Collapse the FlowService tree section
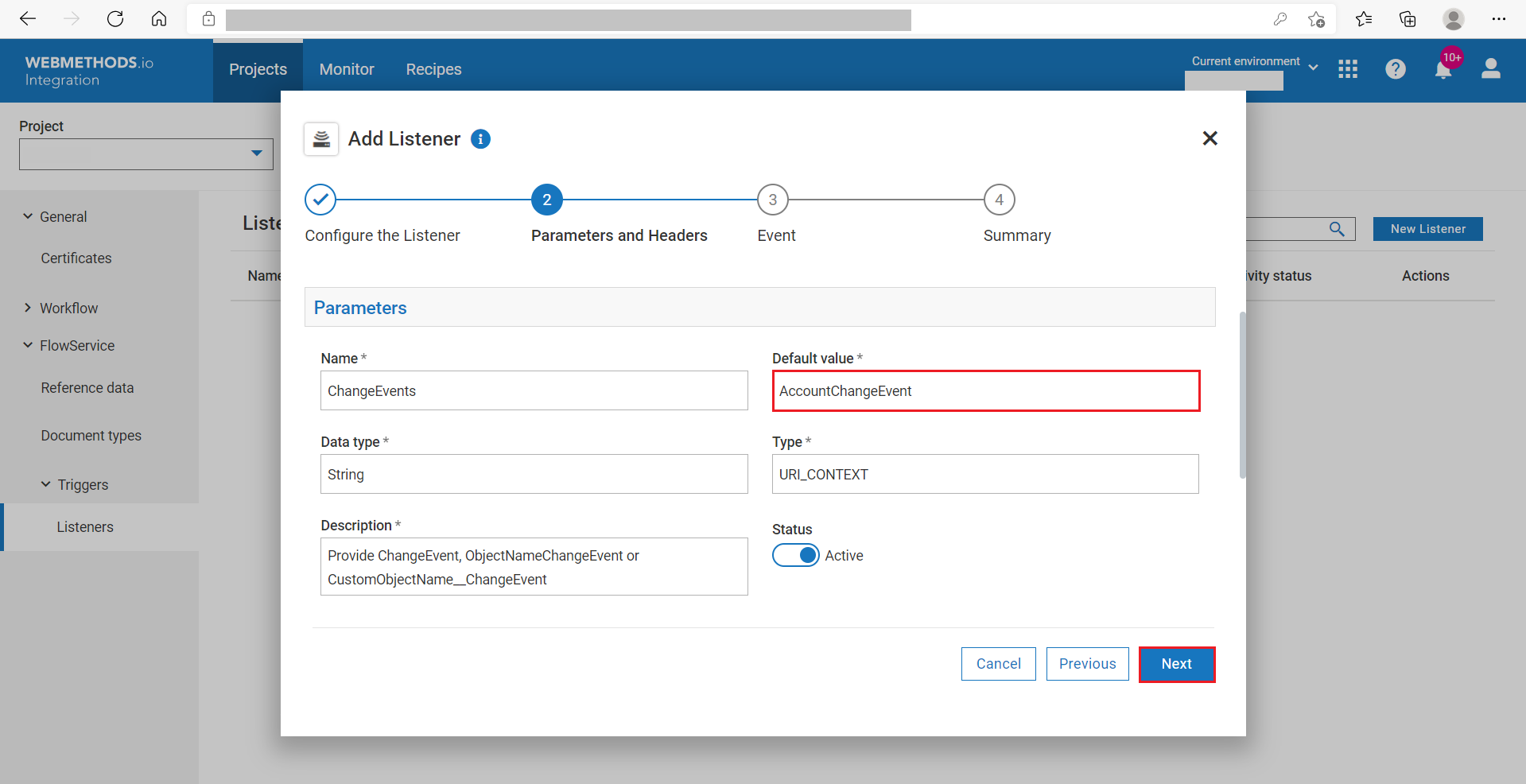This screenshot has height=784, width=1526. (x=28, y=345)
